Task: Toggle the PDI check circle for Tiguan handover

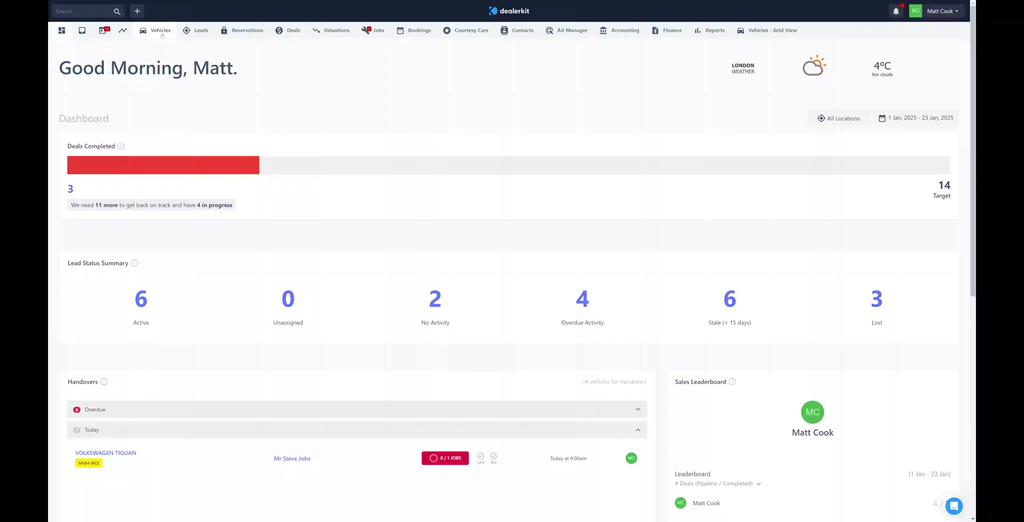Action: (x=493, y=457)
